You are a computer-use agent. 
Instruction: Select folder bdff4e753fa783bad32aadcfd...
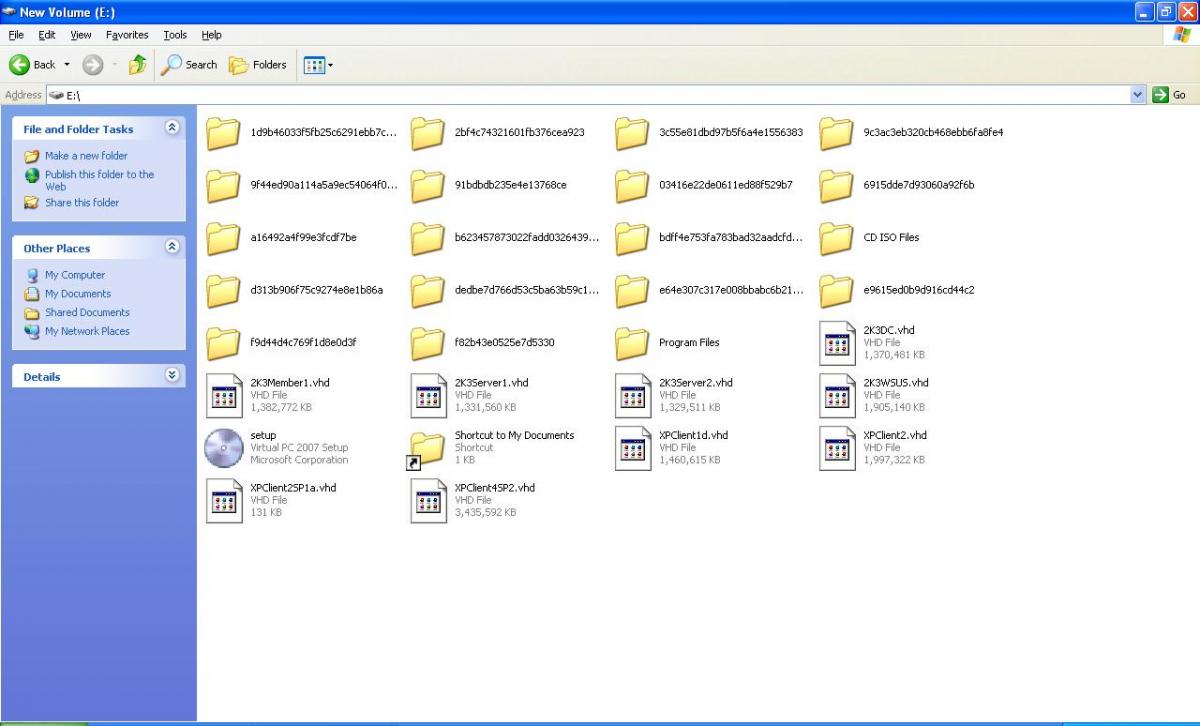tap(632, 239)
